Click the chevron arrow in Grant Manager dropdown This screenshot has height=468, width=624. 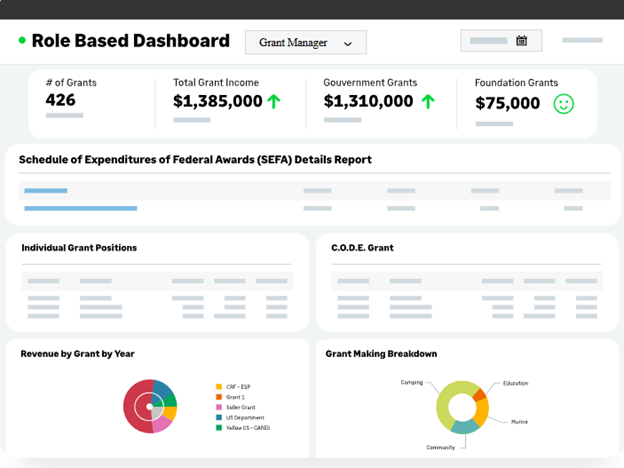coord(348,44)
